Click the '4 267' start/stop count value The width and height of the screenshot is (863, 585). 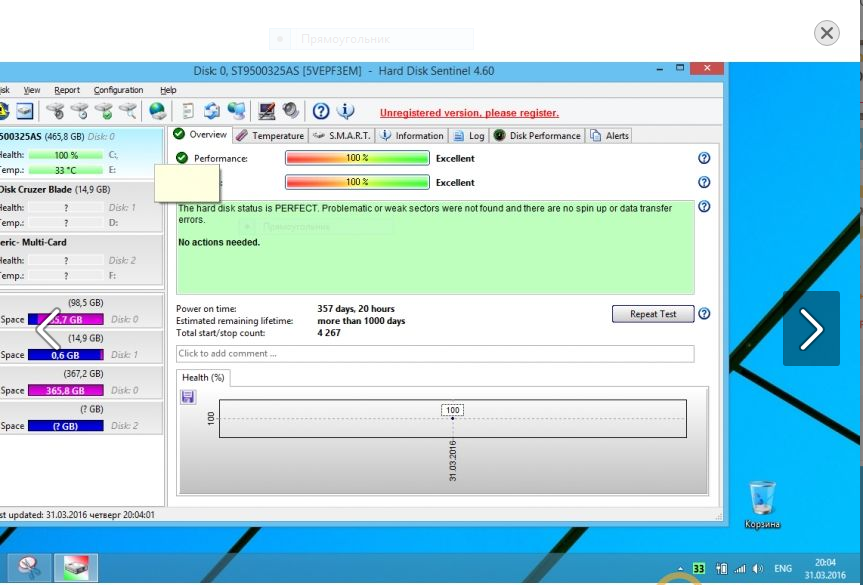[x=329, y=333]
